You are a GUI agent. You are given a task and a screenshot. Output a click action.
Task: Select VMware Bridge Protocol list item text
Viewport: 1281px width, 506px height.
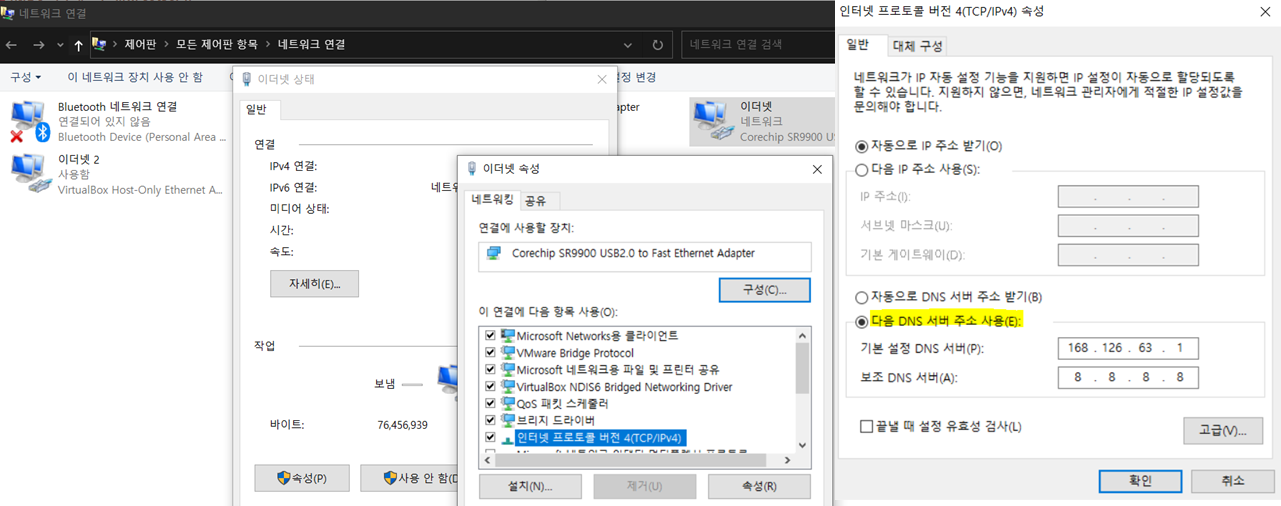[575, 353]
